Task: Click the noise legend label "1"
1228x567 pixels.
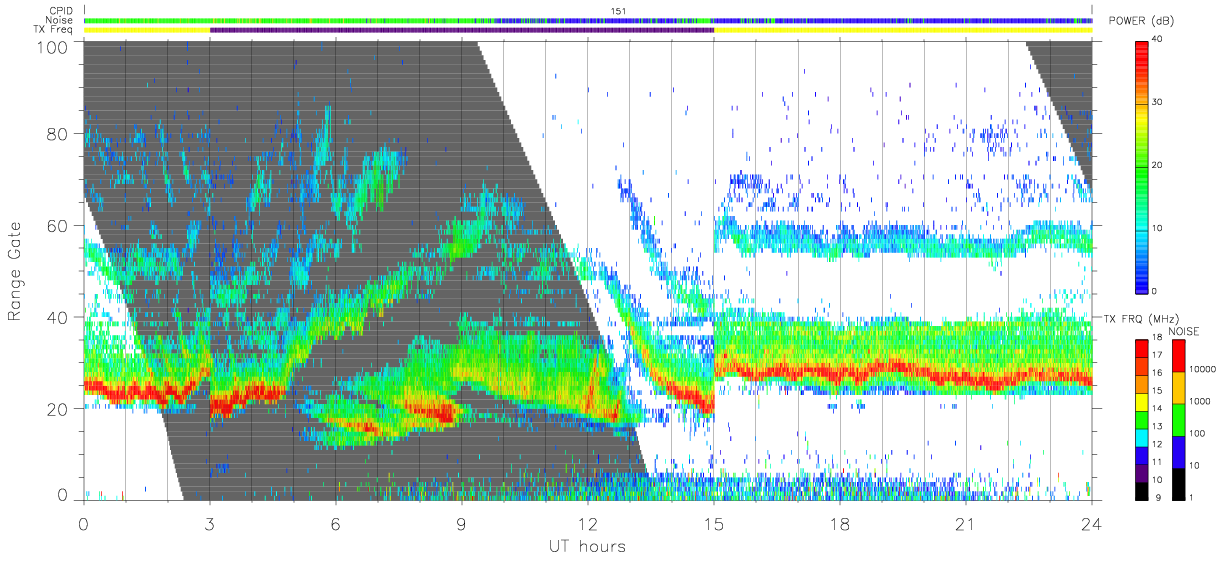Action: [1190, 496]
